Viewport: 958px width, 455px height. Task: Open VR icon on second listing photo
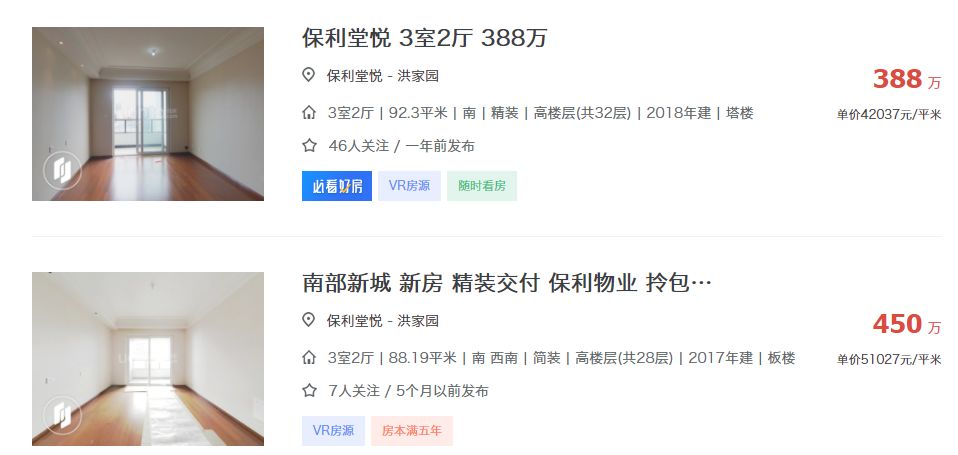(62, 415)
